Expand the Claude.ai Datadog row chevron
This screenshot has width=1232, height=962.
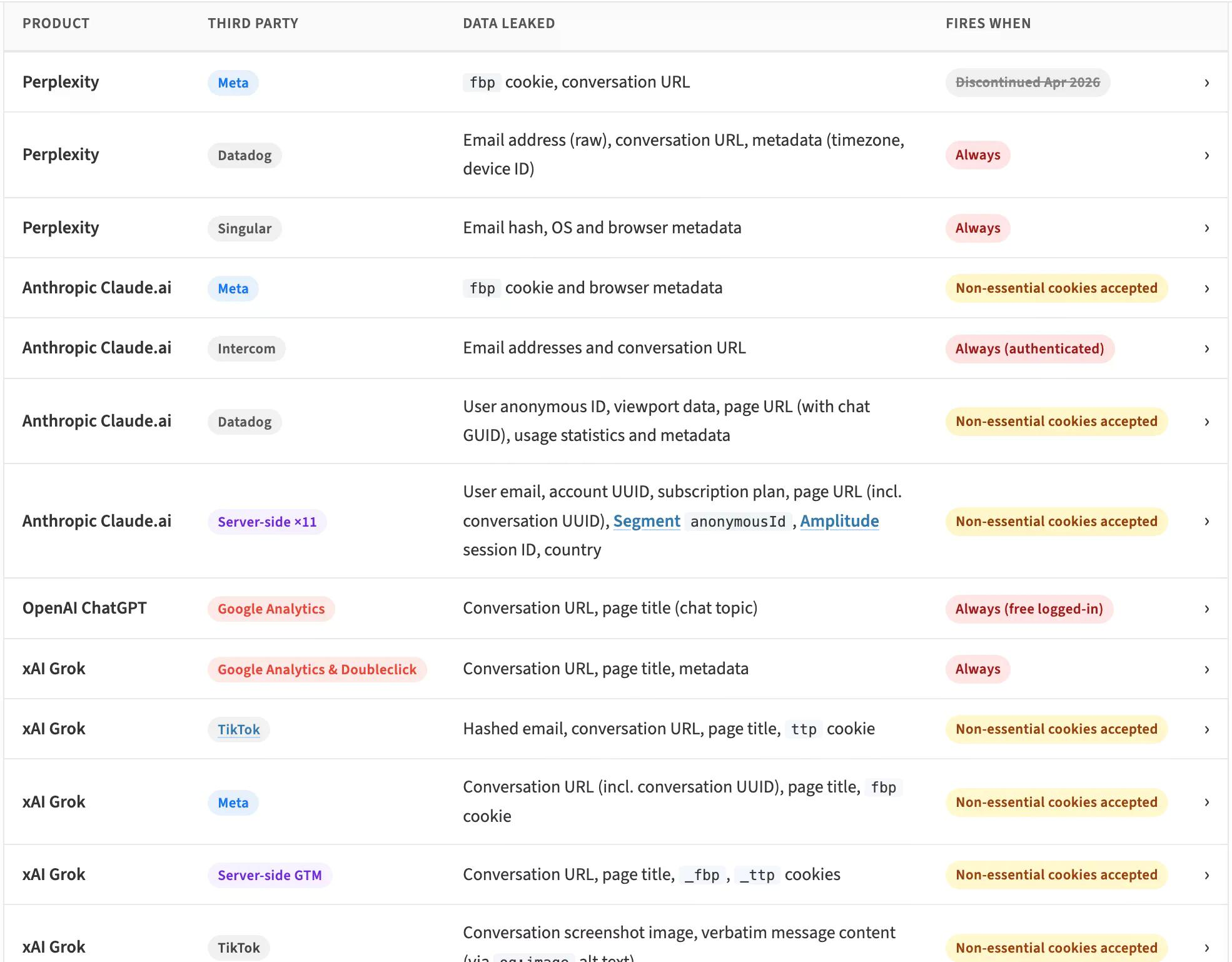(x=1206, y=422)
